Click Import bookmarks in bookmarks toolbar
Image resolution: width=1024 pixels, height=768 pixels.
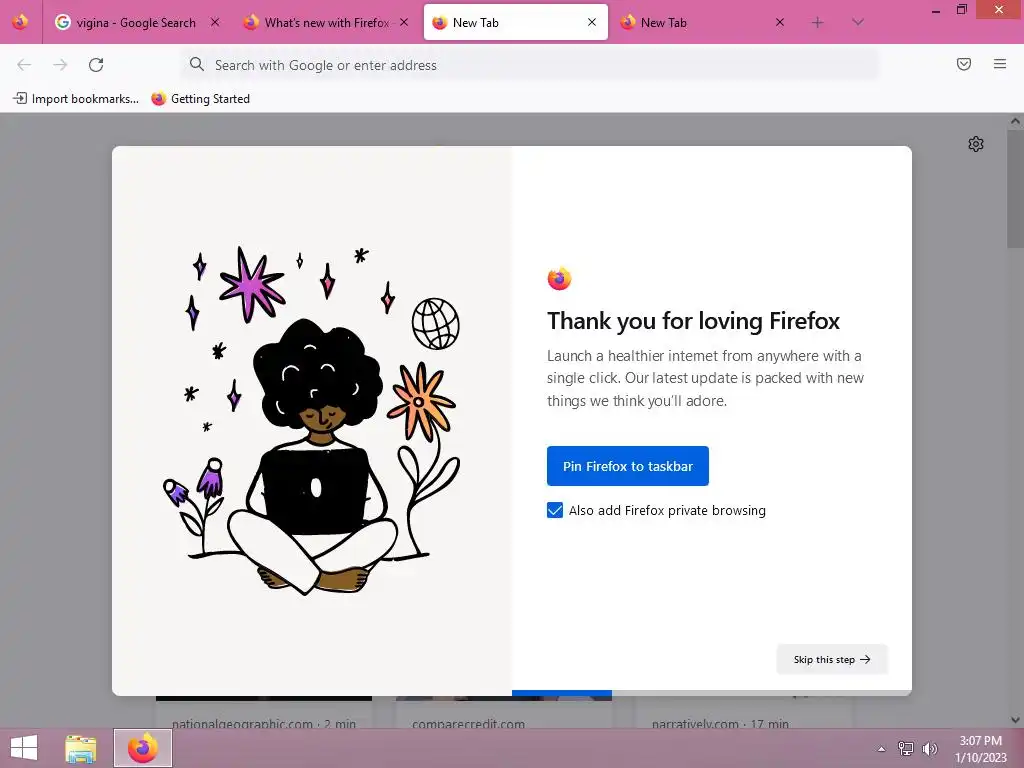click(x=76, y=99)
